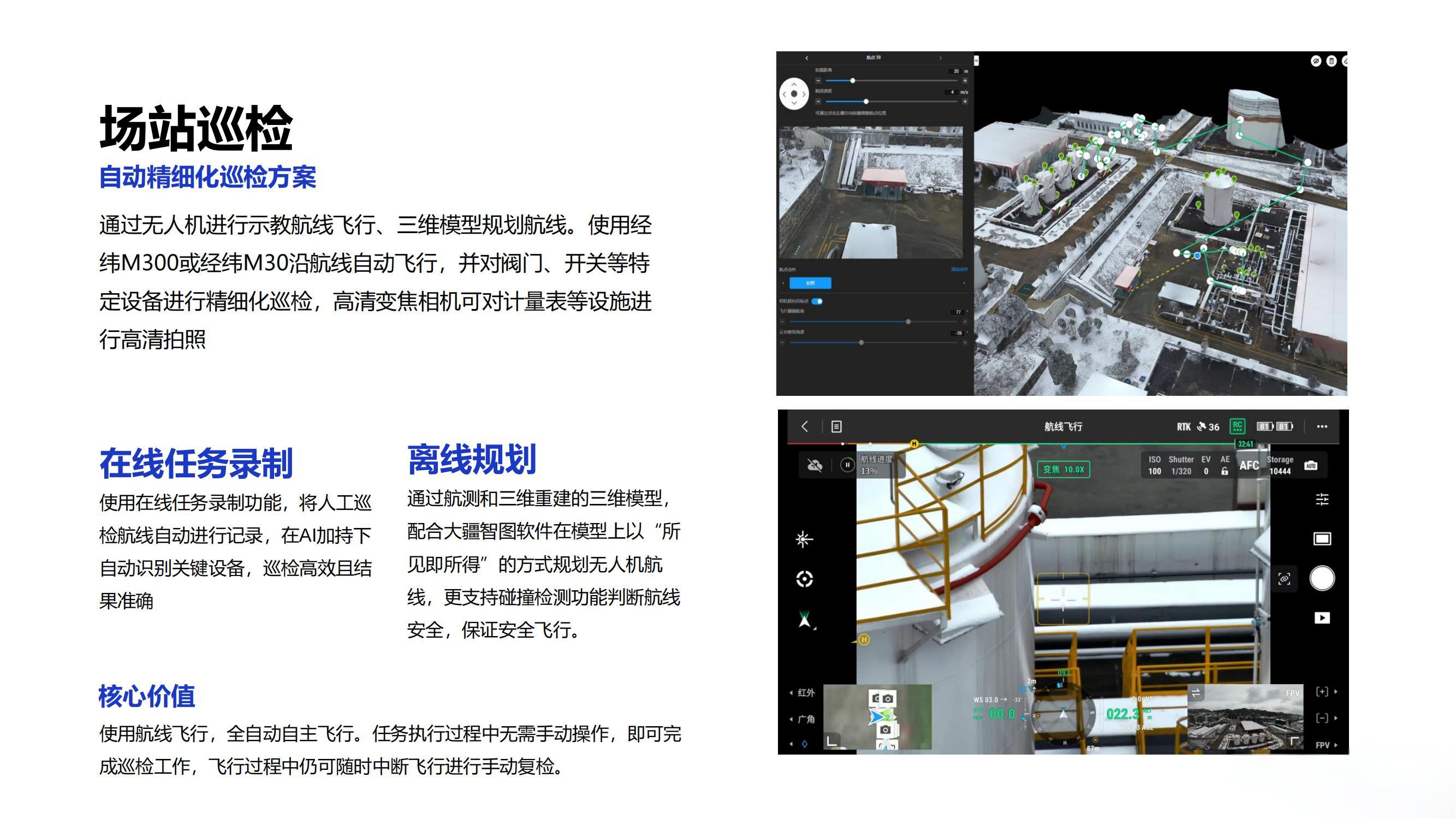Screen dimensions: 1456x819
Task: Select the blue 拍照 action tab
Action: pyautogui.click(x=810, y=283)
